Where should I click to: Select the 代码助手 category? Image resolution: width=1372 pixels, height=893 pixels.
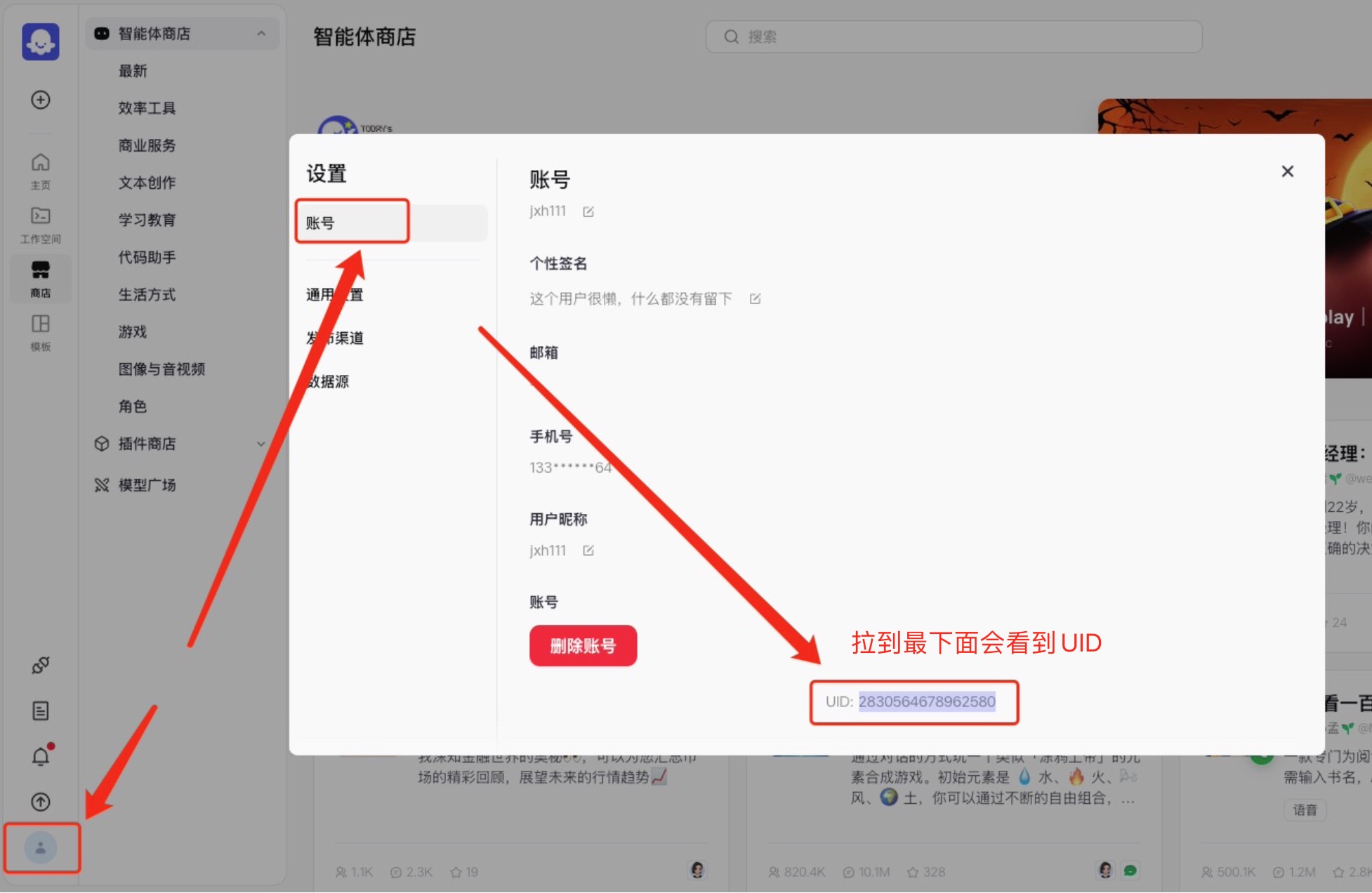point(147,257)
